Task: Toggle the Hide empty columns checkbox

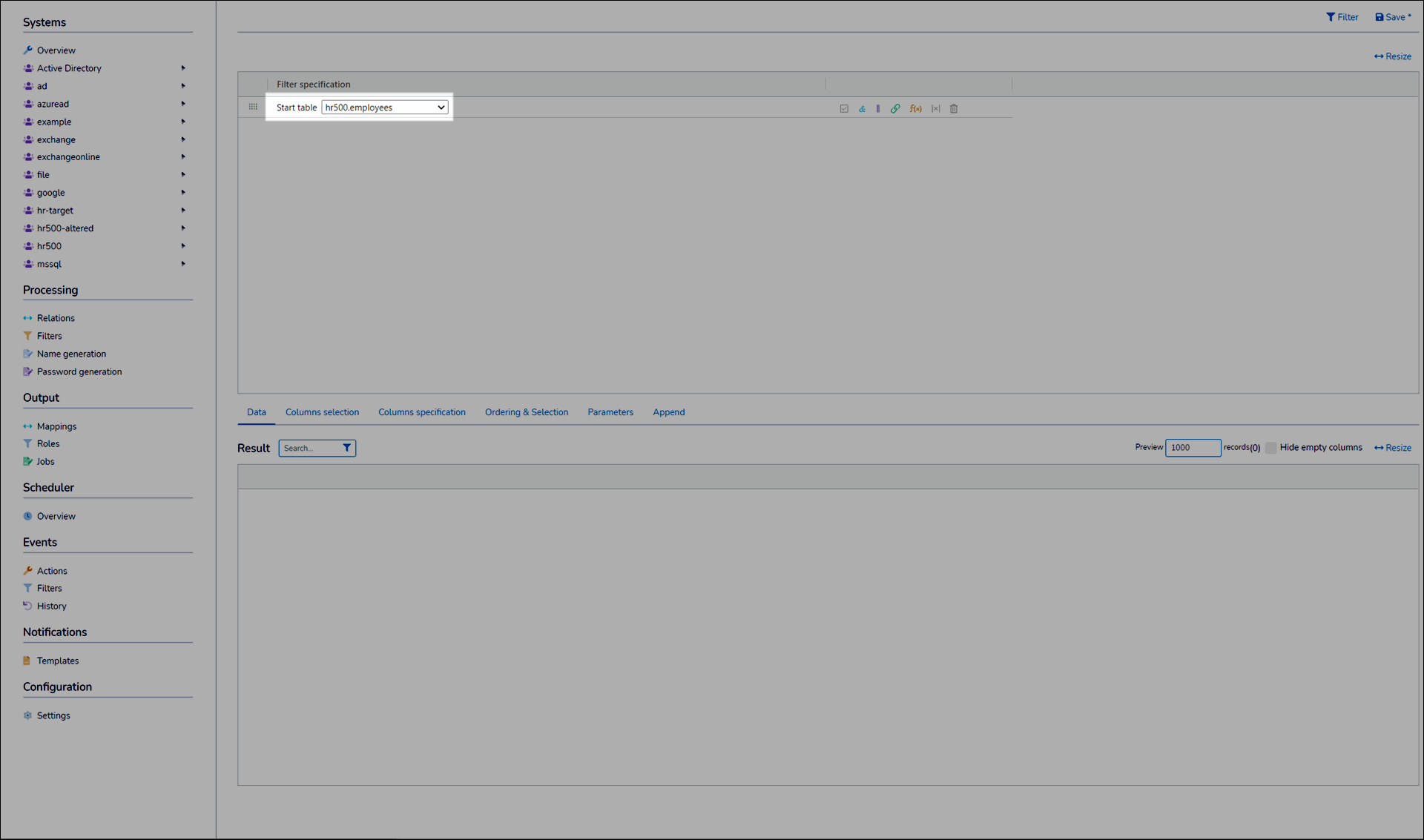Action: tap(1271, 448)
